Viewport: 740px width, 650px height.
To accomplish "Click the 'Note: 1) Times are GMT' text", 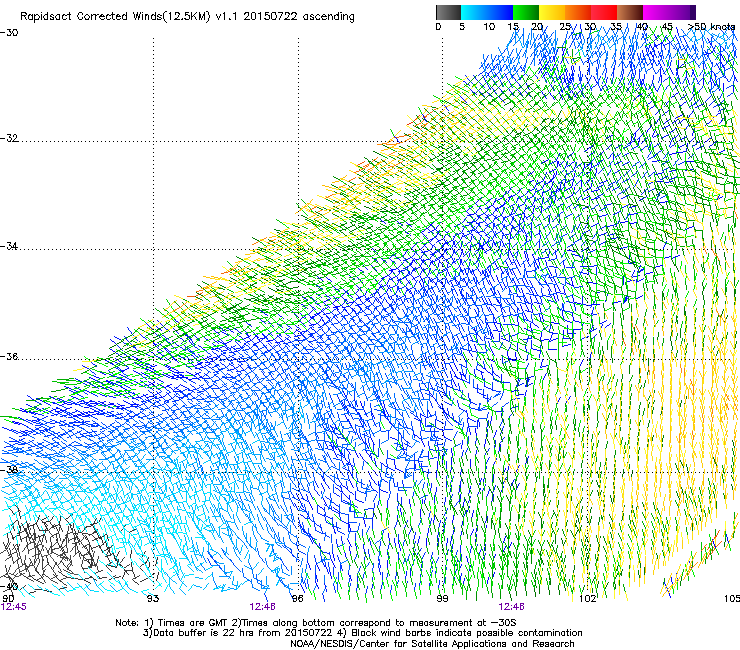I will point(172,623).
